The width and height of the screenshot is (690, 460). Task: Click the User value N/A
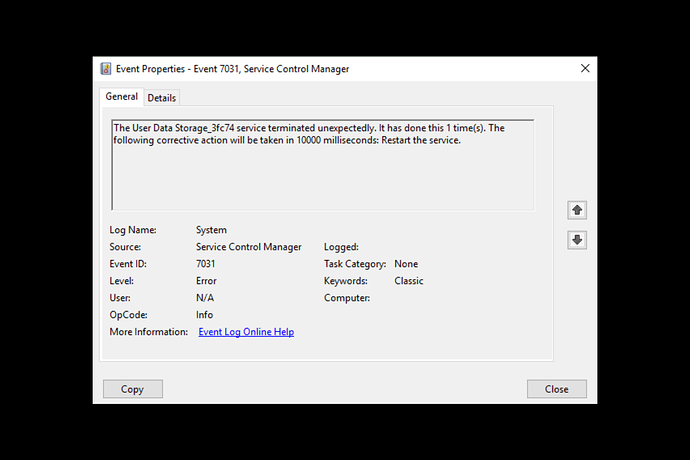coord(205,298)
